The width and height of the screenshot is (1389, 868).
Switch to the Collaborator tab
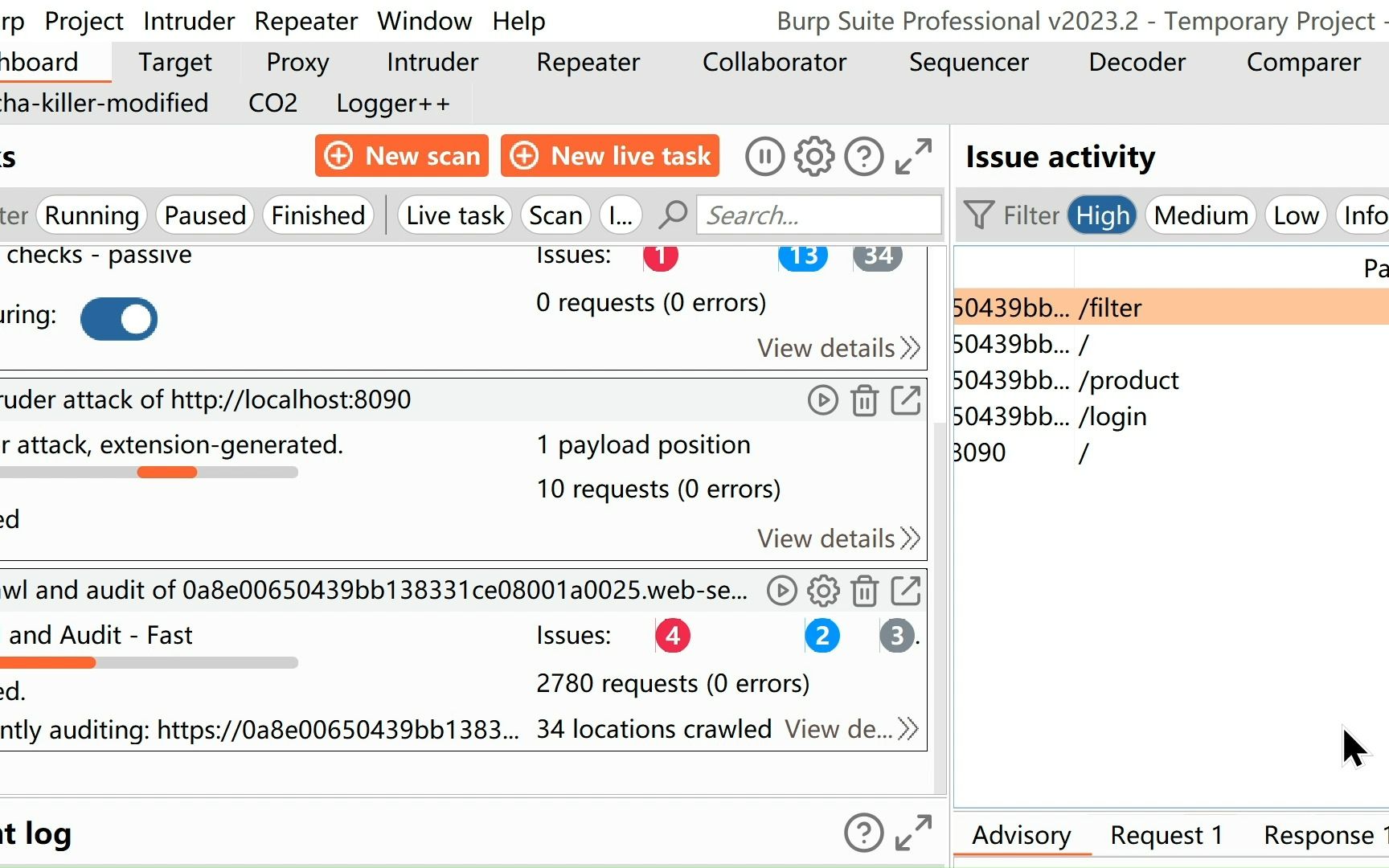(x=774, y=63)
